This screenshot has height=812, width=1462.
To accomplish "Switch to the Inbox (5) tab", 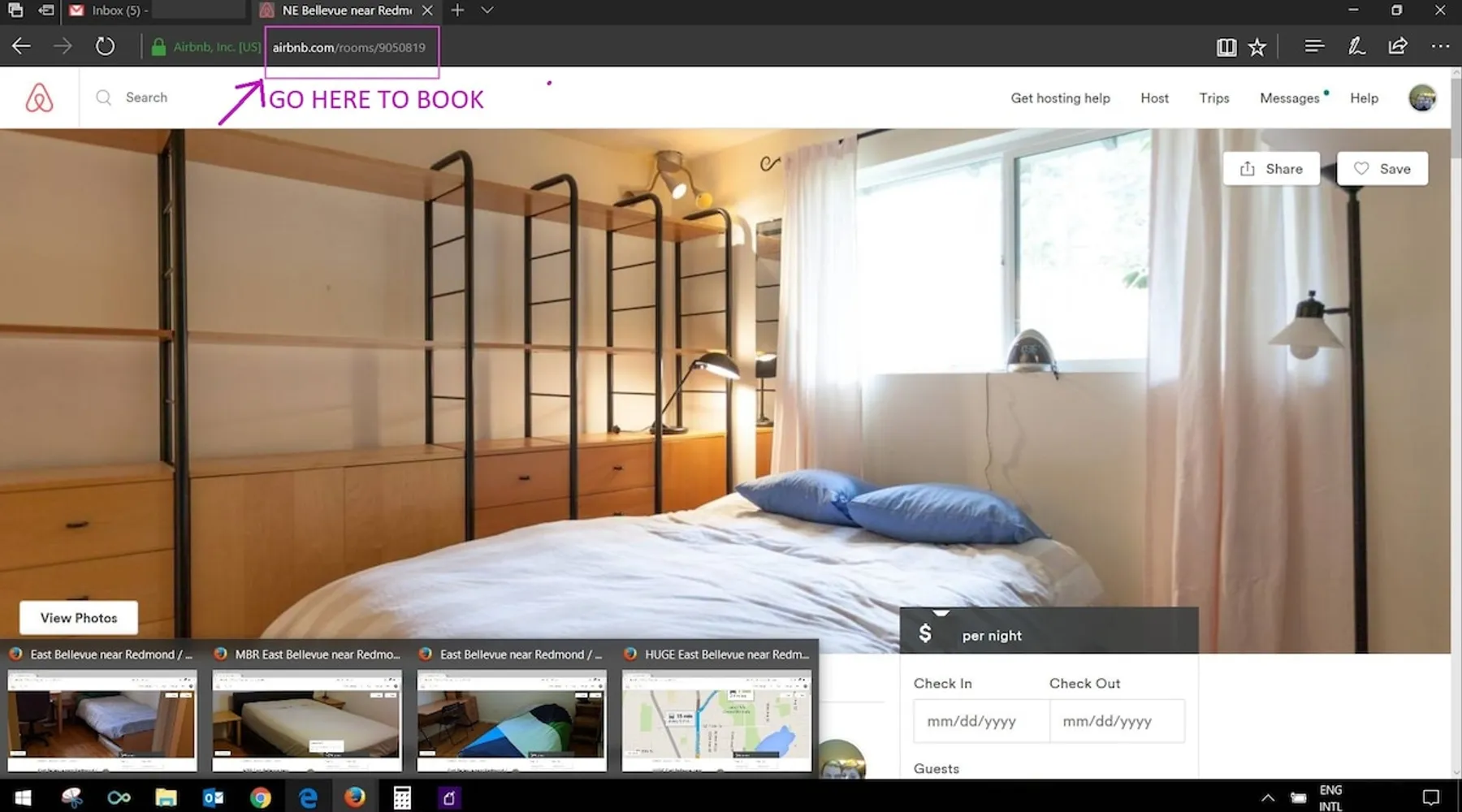I will point(119,11).
